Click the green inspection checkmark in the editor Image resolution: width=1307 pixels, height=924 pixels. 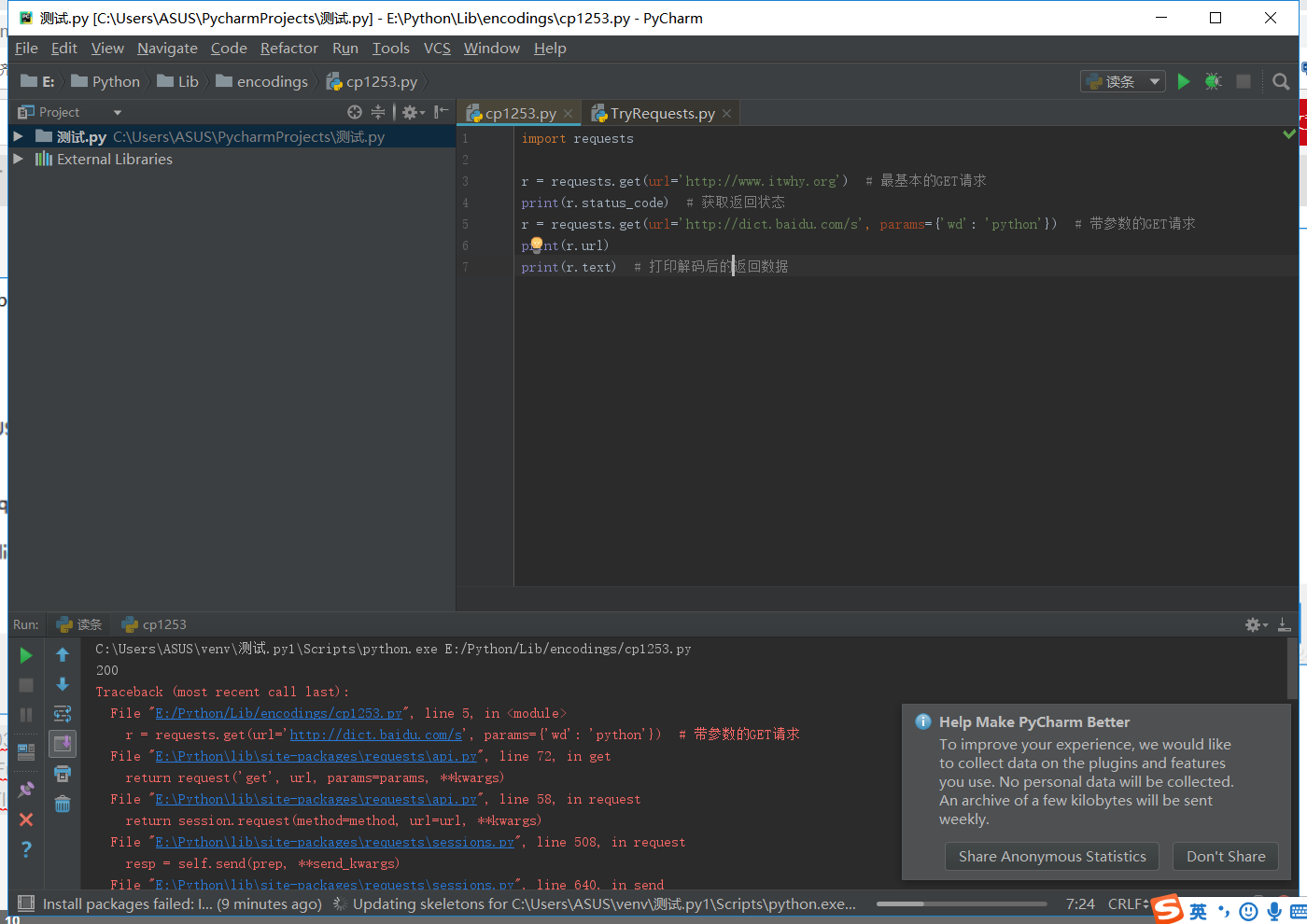[x=1289, y=134]
